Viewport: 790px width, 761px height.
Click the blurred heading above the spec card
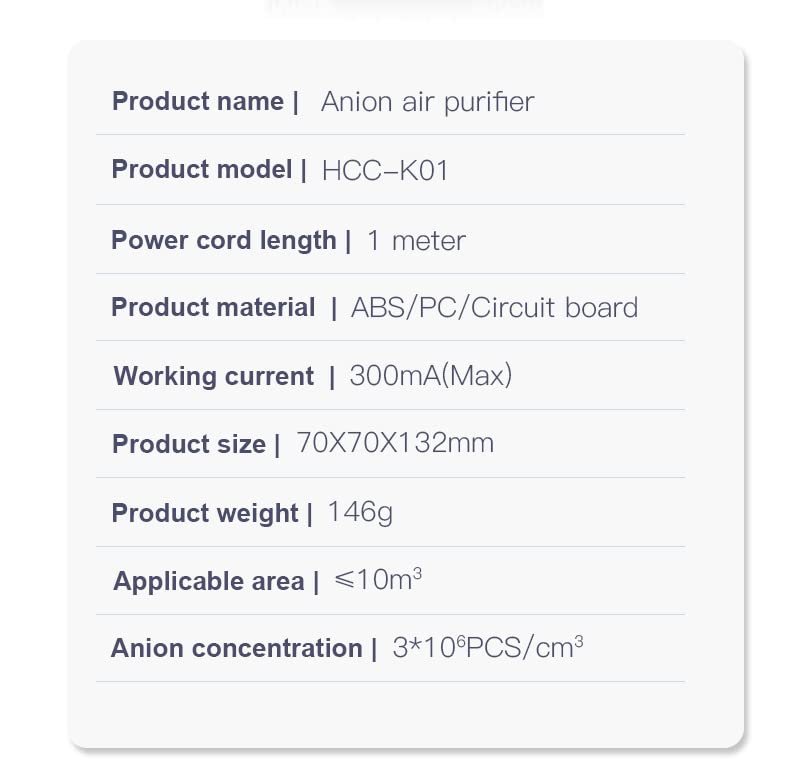tap(405, 8)
